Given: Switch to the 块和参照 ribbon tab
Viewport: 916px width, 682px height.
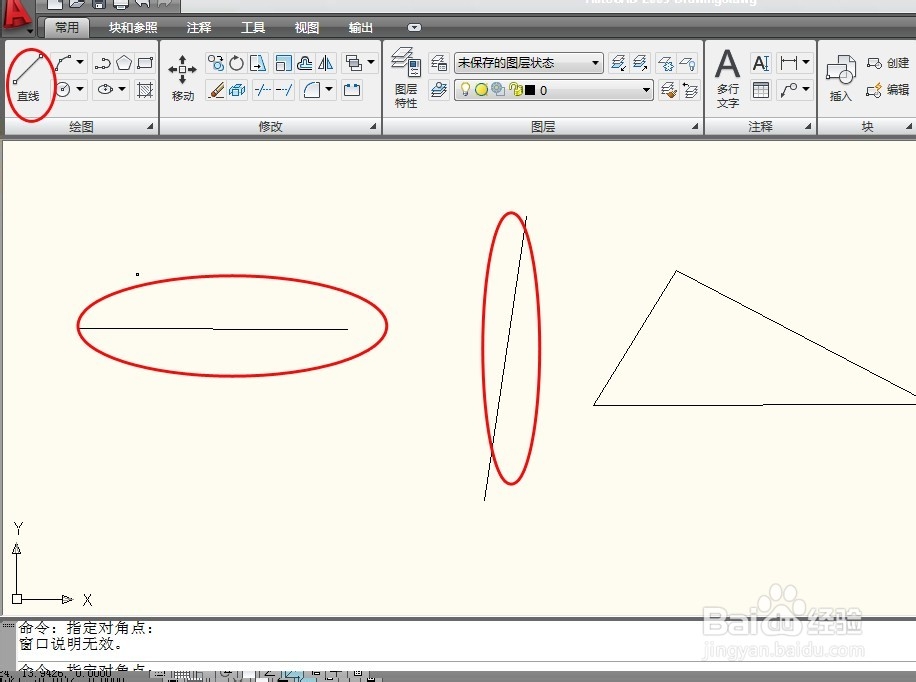Looking at the screenshot, I should 133,27.
